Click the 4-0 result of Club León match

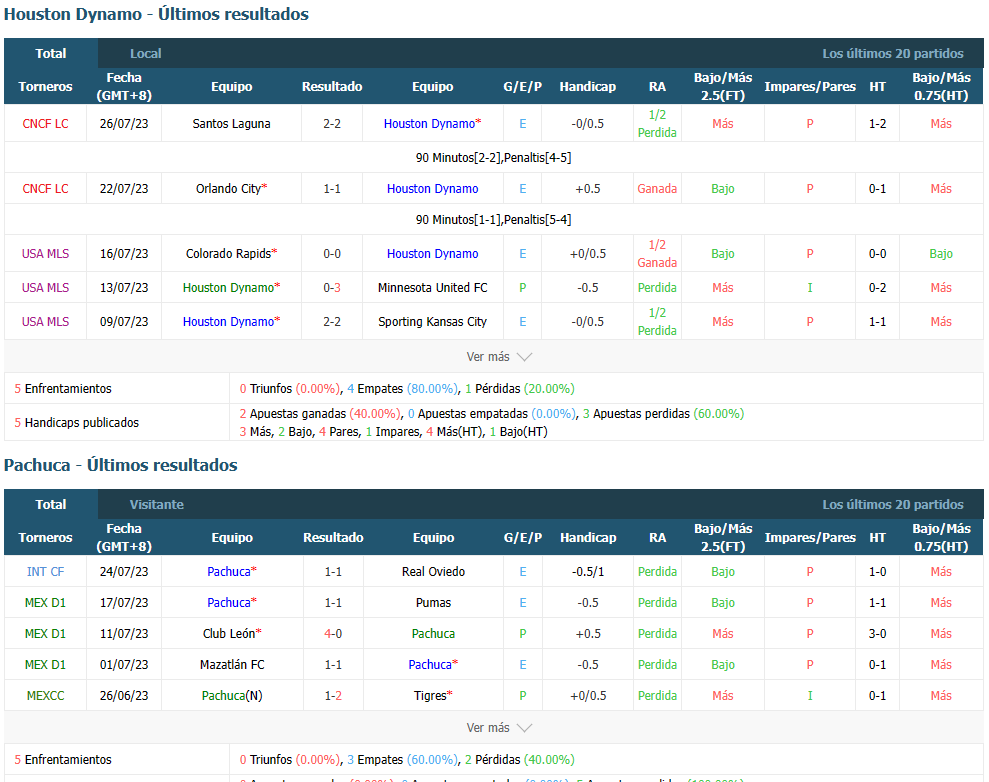(x=333, y=633)
